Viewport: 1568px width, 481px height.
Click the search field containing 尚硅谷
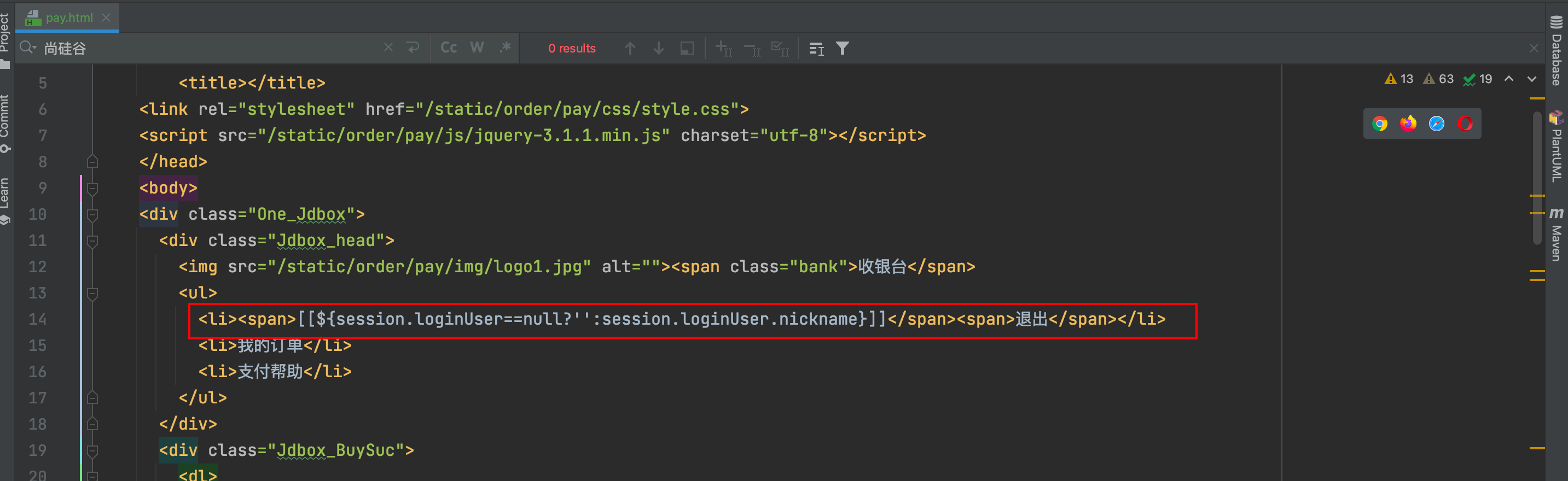point(207,48)
